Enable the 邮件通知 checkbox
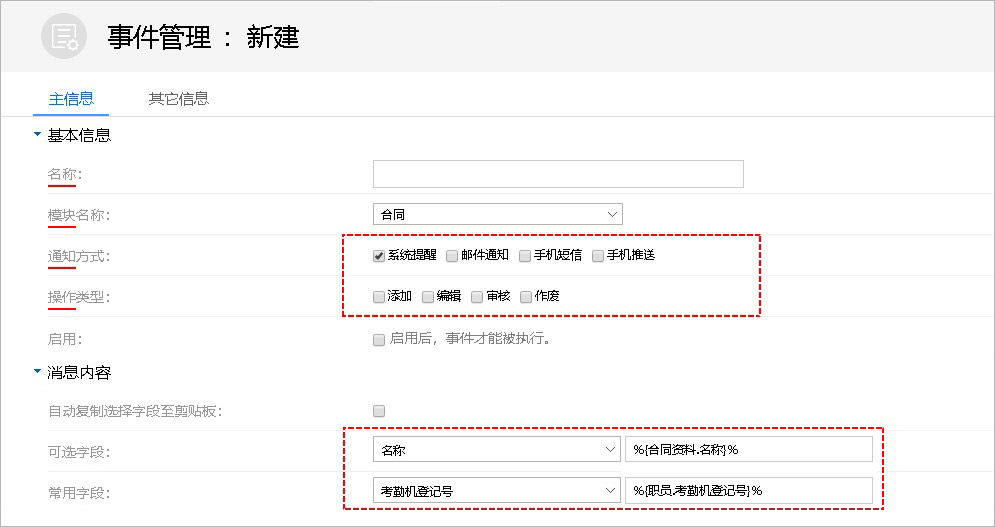The image size is (995, 527). (x=453, y=256)
